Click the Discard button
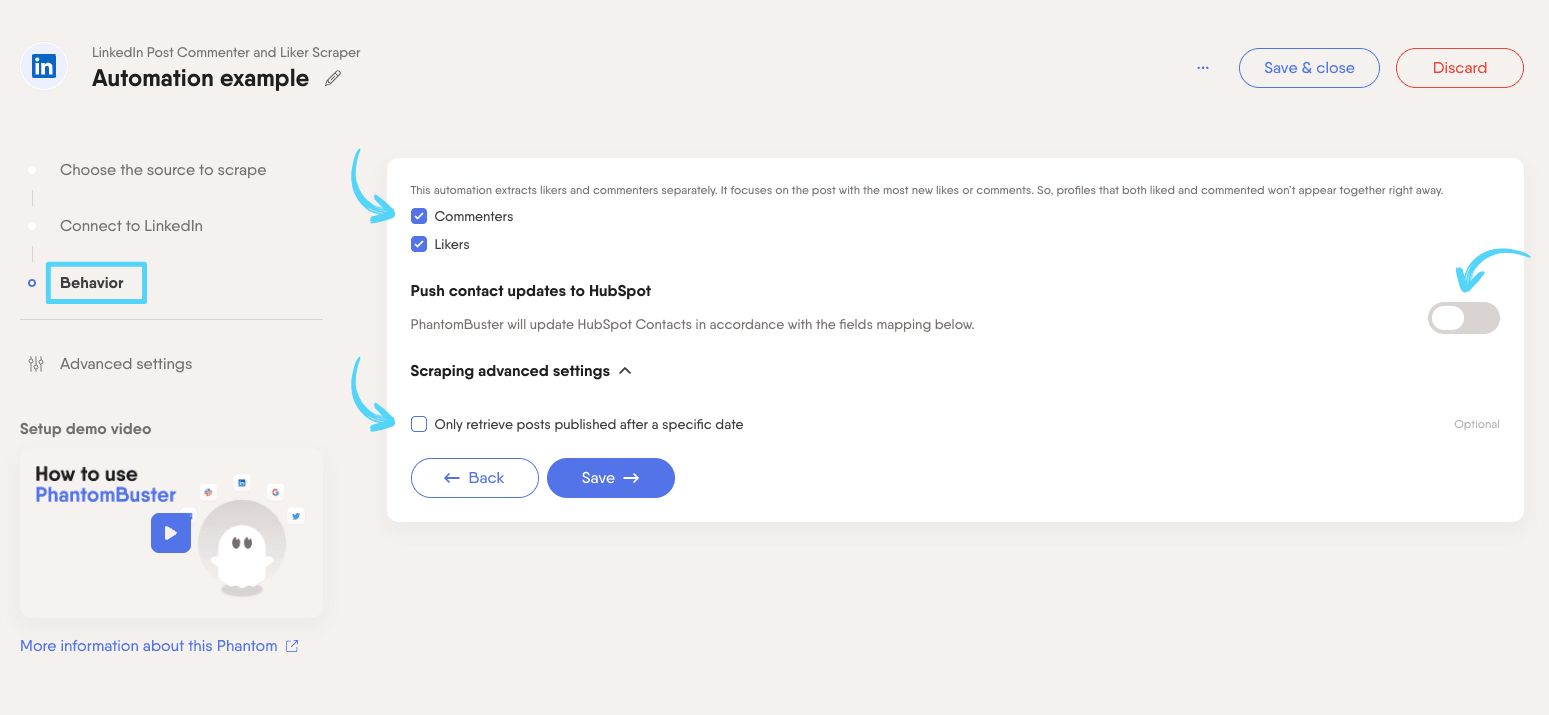Image resolution: width=1549 pixels, height=715 pixels. click(x=1459, y=68)
